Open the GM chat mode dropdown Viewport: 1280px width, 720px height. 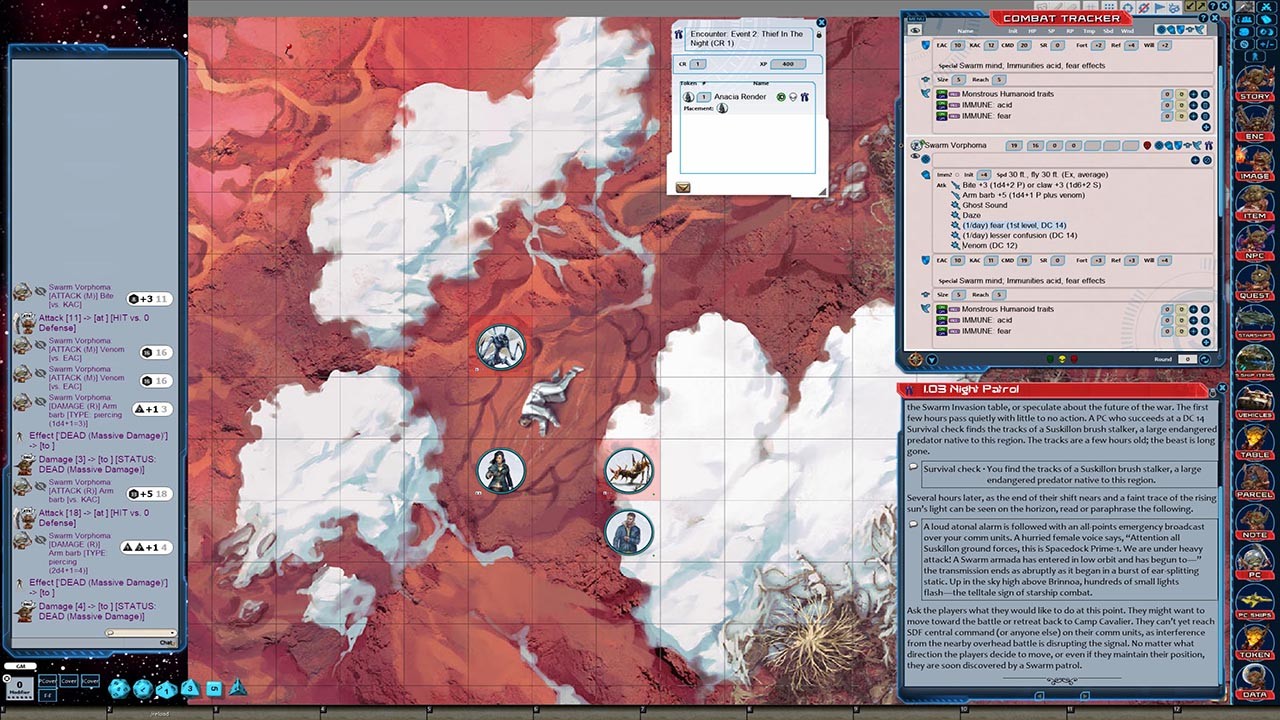[x=20, y=665]
